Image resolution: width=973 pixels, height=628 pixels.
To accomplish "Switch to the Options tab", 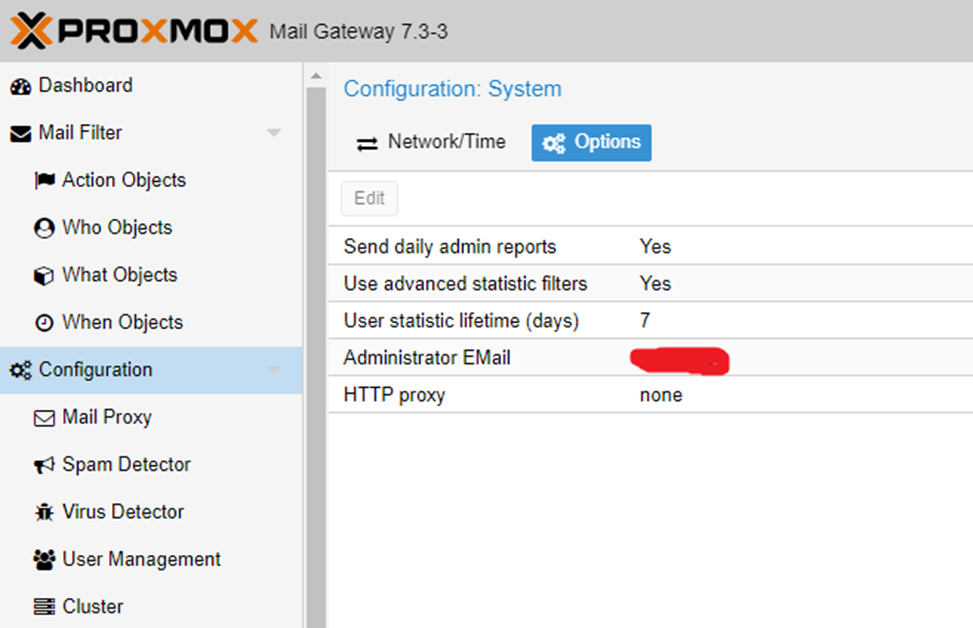I will coord(591,143).
